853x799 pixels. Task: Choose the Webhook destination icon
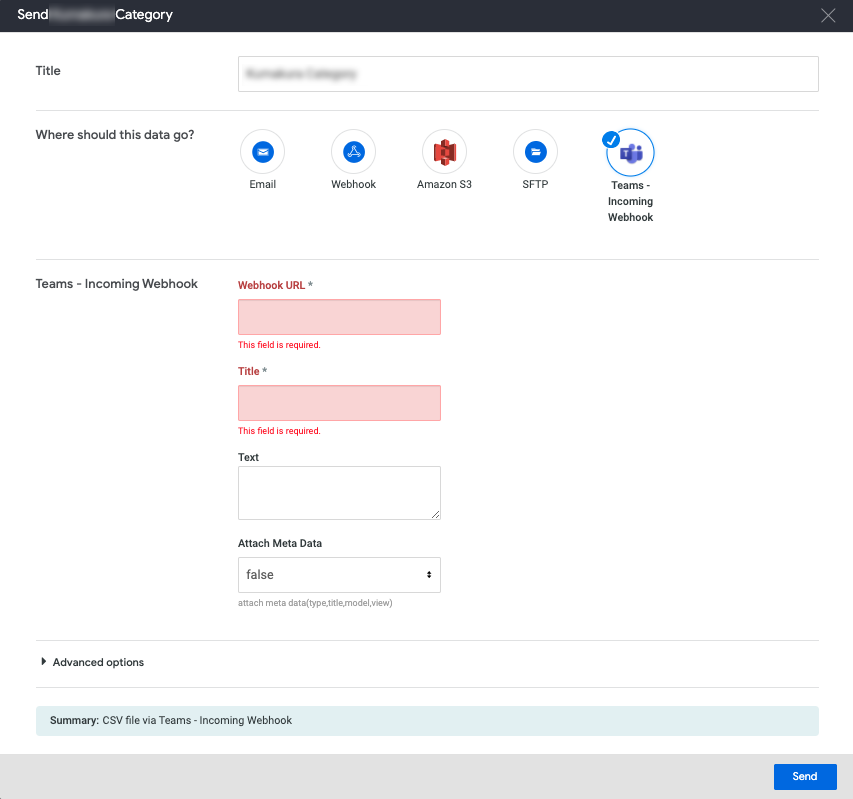[x=354, y=152]
